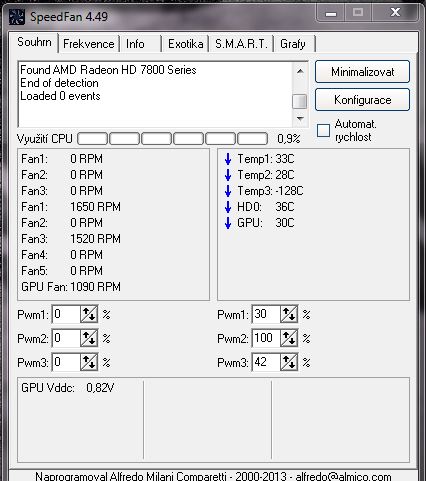Open the Grafy tab
This screenshot has width=426, height=481.
click(x=293, y=44)
